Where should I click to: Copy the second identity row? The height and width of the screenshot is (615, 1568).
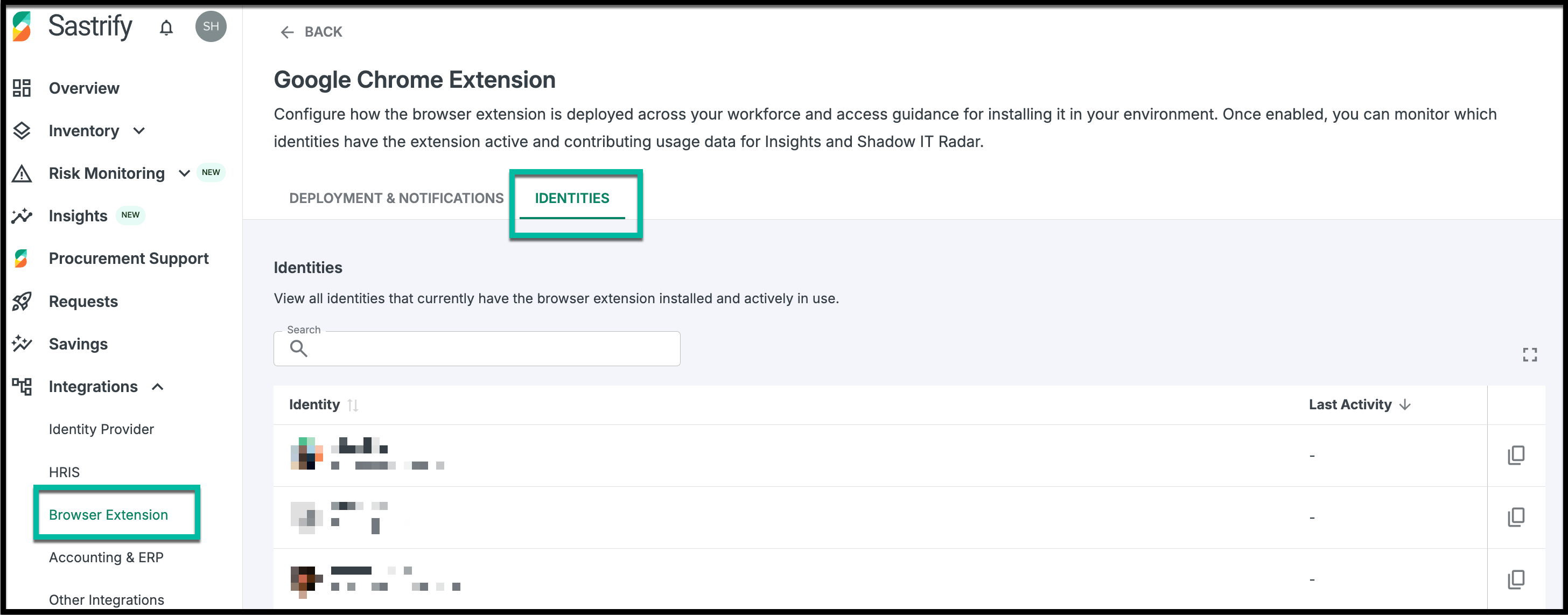(x=1516, y=517)
